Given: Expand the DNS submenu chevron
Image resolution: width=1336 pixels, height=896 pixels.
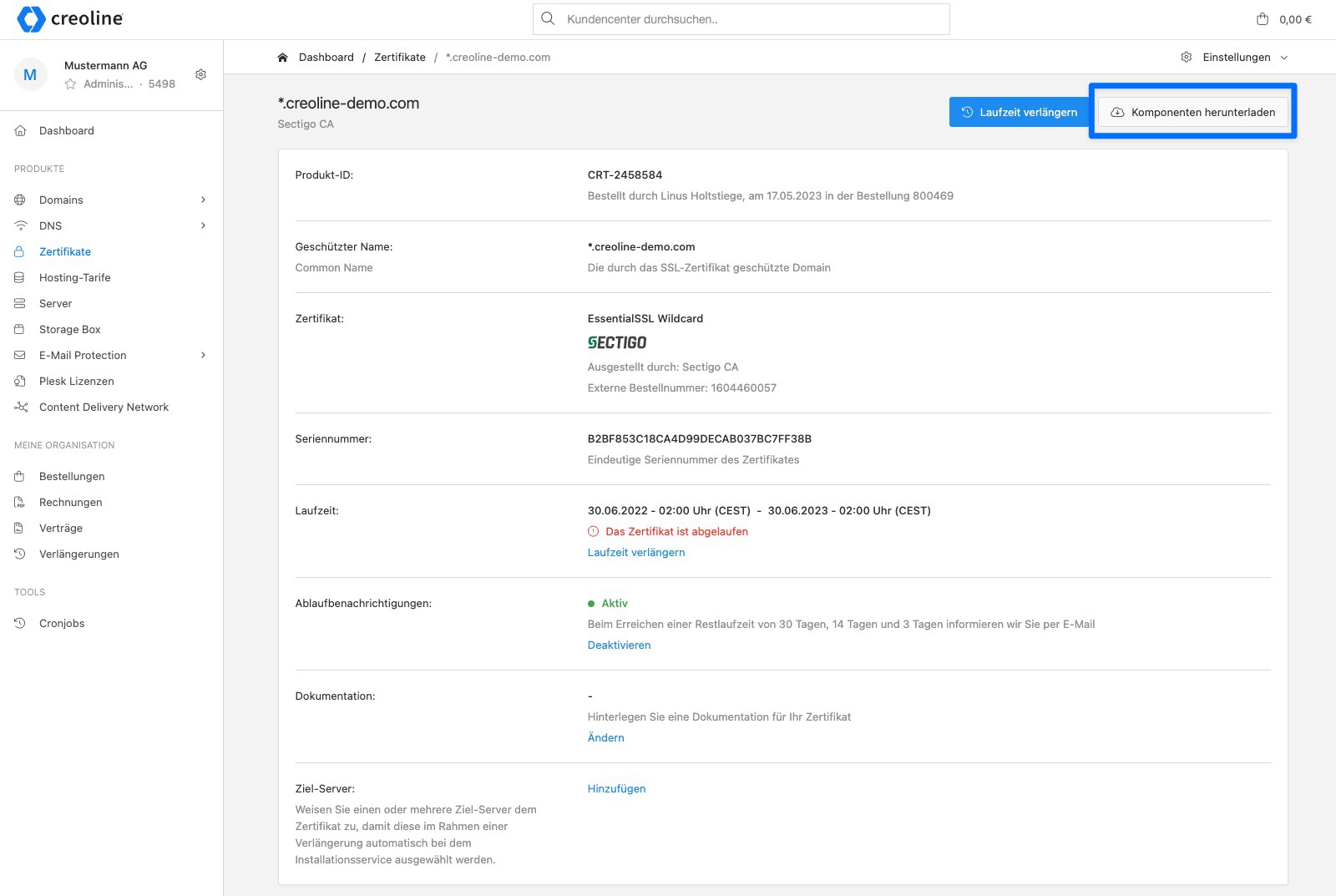Looking at the screenshot, I should (x=203, y=225).
